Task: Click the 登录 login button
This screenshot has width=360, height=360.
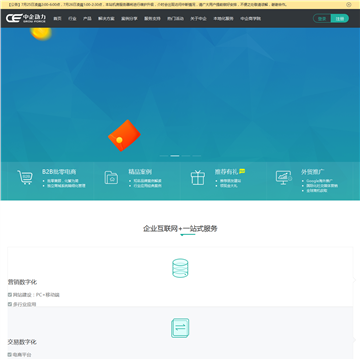Action: click(322, 19)
